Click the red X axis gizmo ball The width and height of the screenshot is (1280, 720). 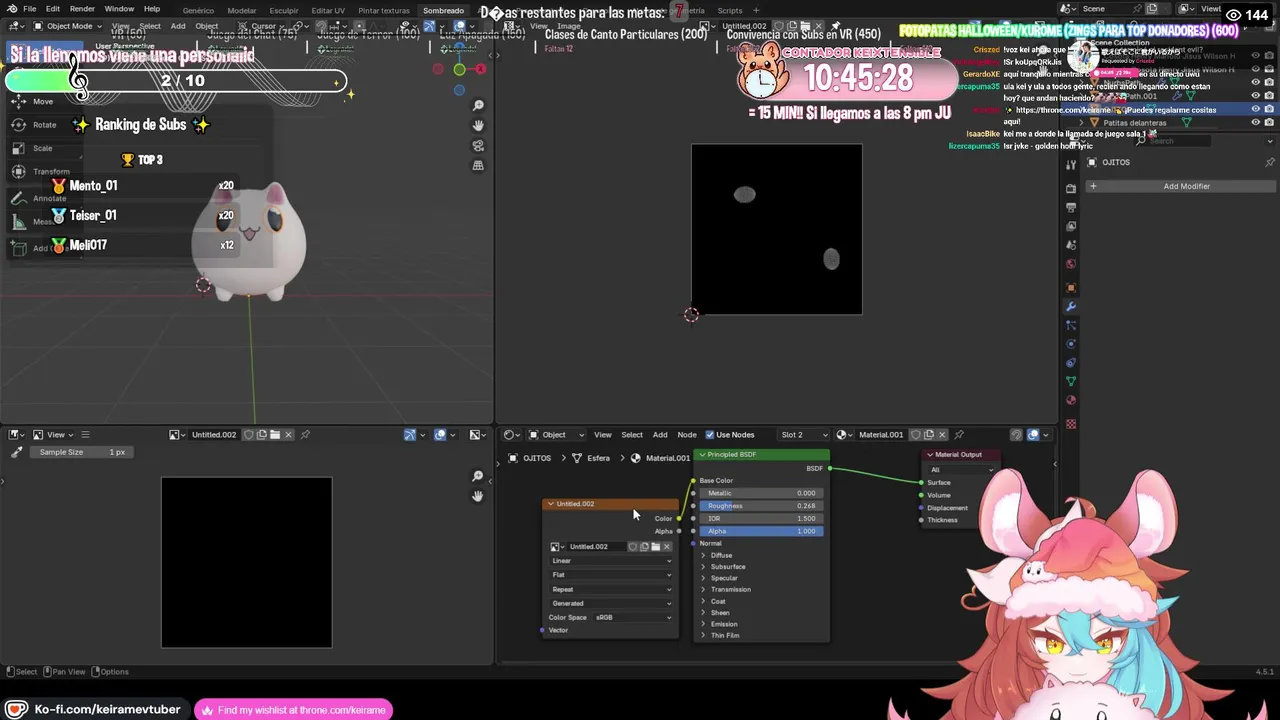coord(481,69)
